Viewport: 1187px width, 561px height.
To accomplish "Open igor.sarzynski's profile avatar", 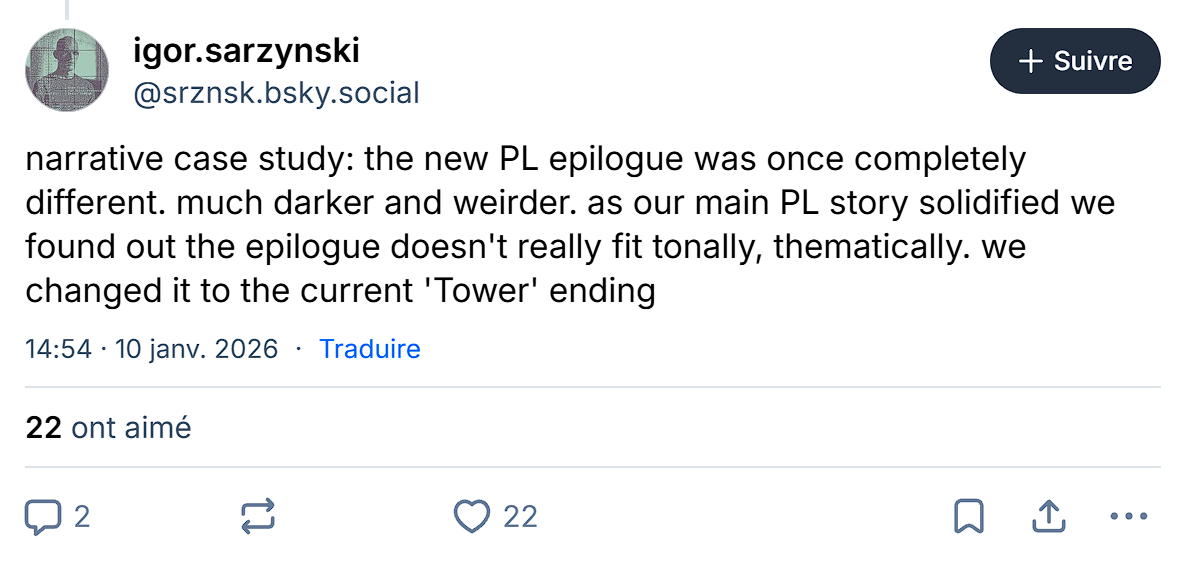I will pyautogui.click(x=67, y=69).
